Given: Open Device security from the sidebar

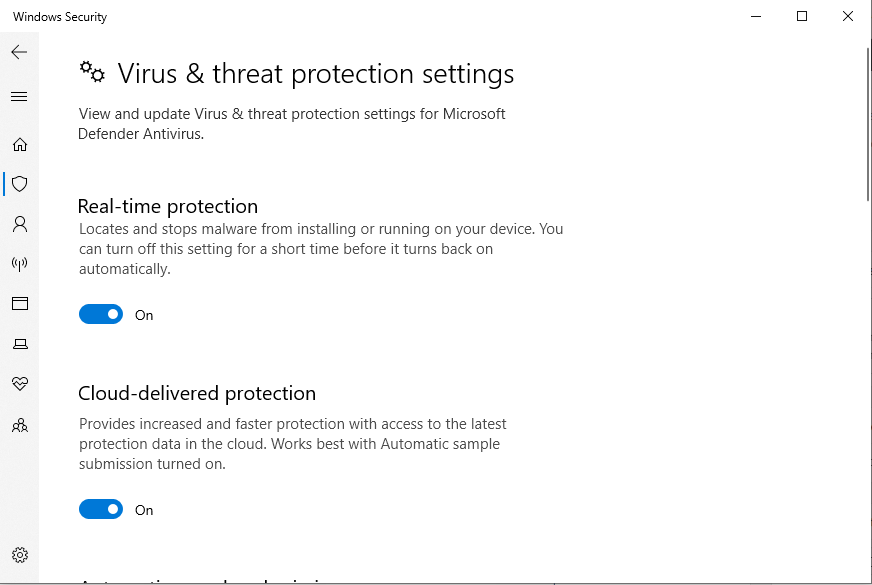Looking at the screenshot, I should 20,344.
